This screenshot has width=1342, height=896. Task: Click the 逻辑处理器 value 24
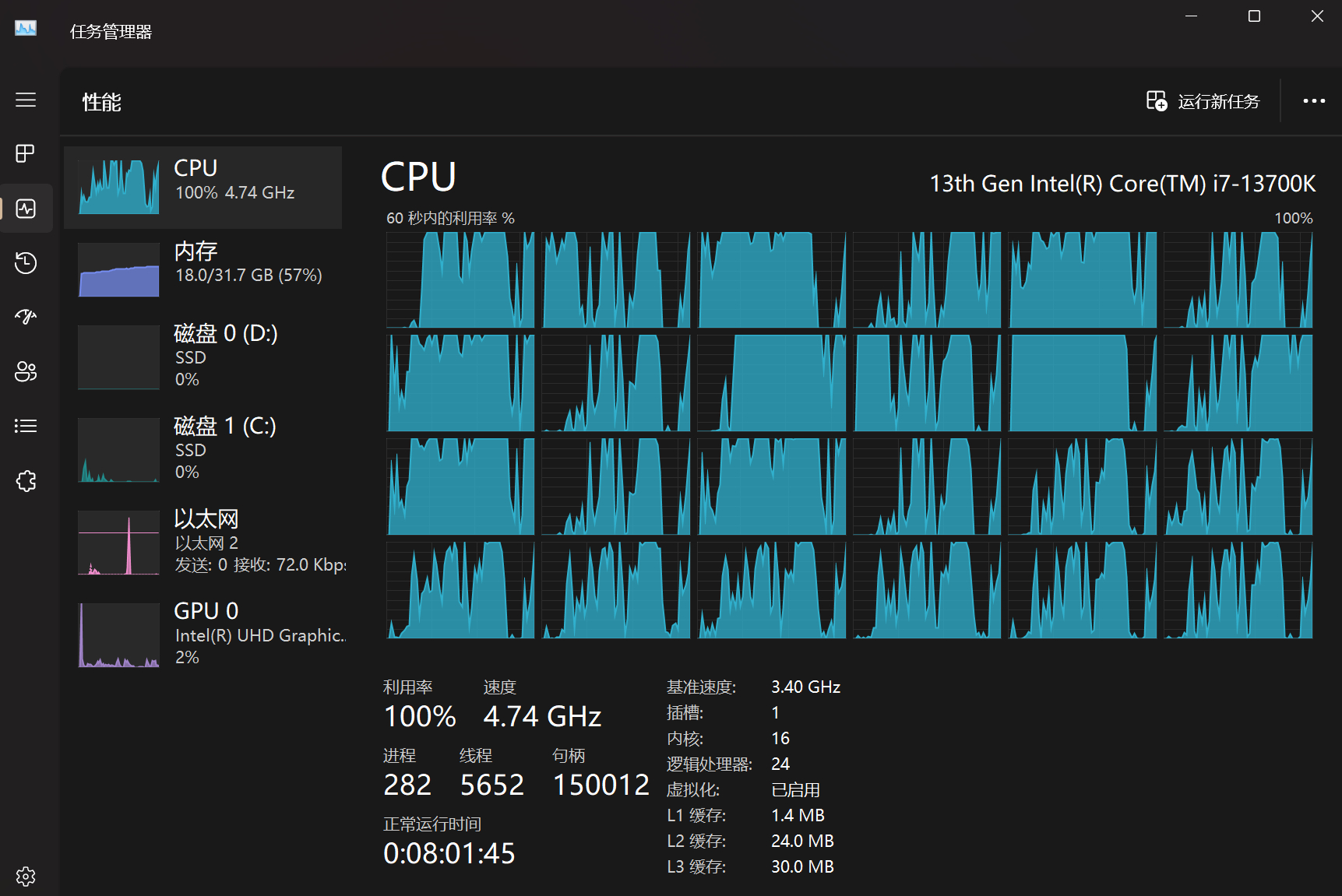click(x=780, y=764)
